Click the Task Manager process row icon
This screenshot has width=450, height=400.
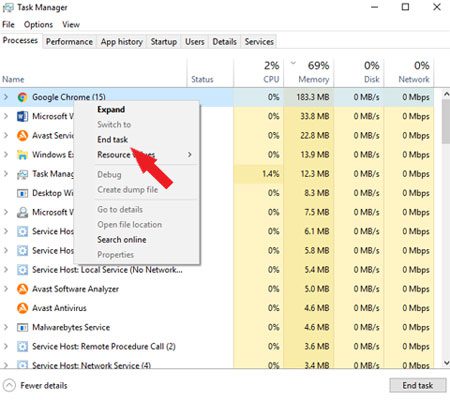(x=22, y=174)
